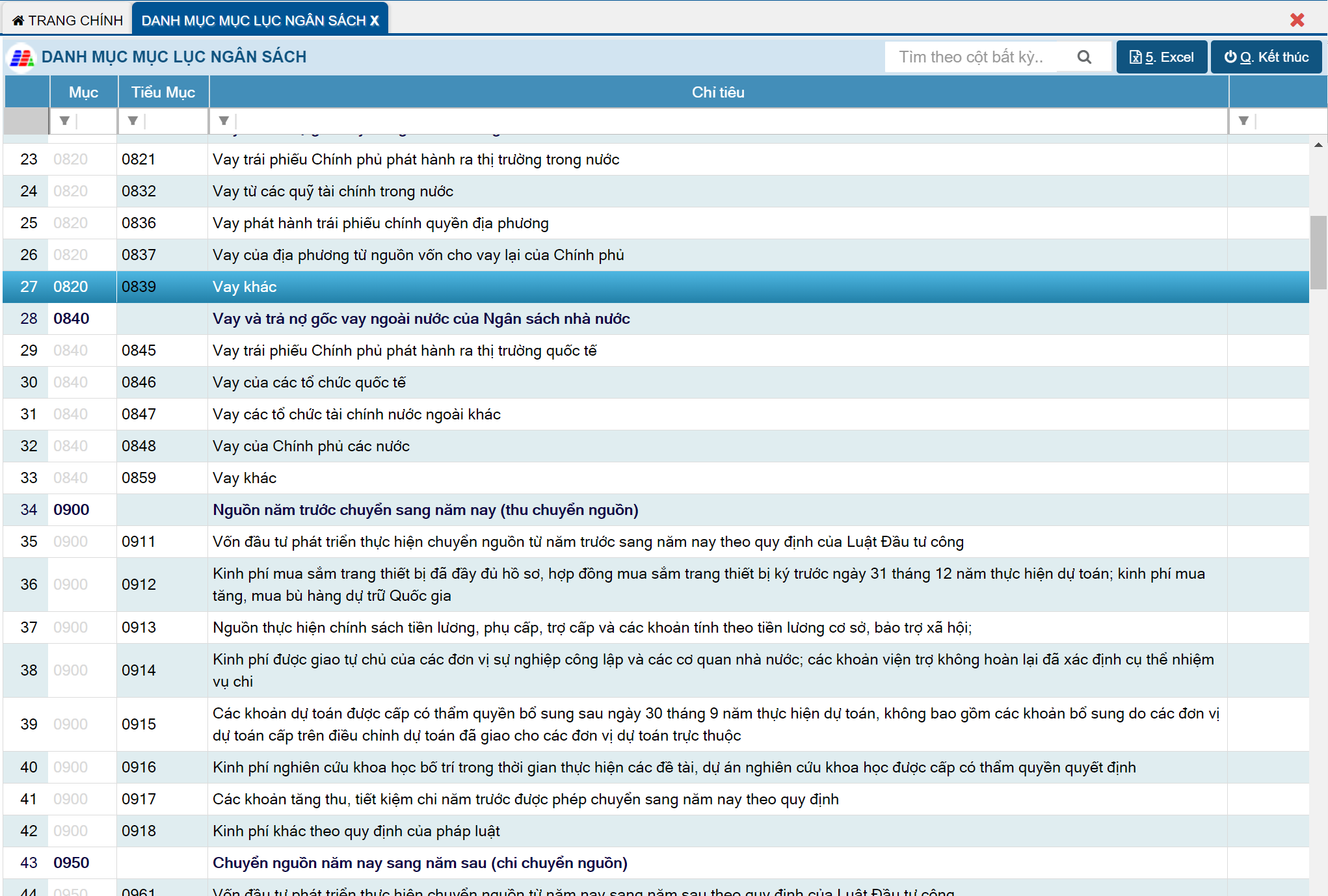This screenshot has height=896, width=1328.
Task: Open the last column filter funnel
Action: 1243,121
